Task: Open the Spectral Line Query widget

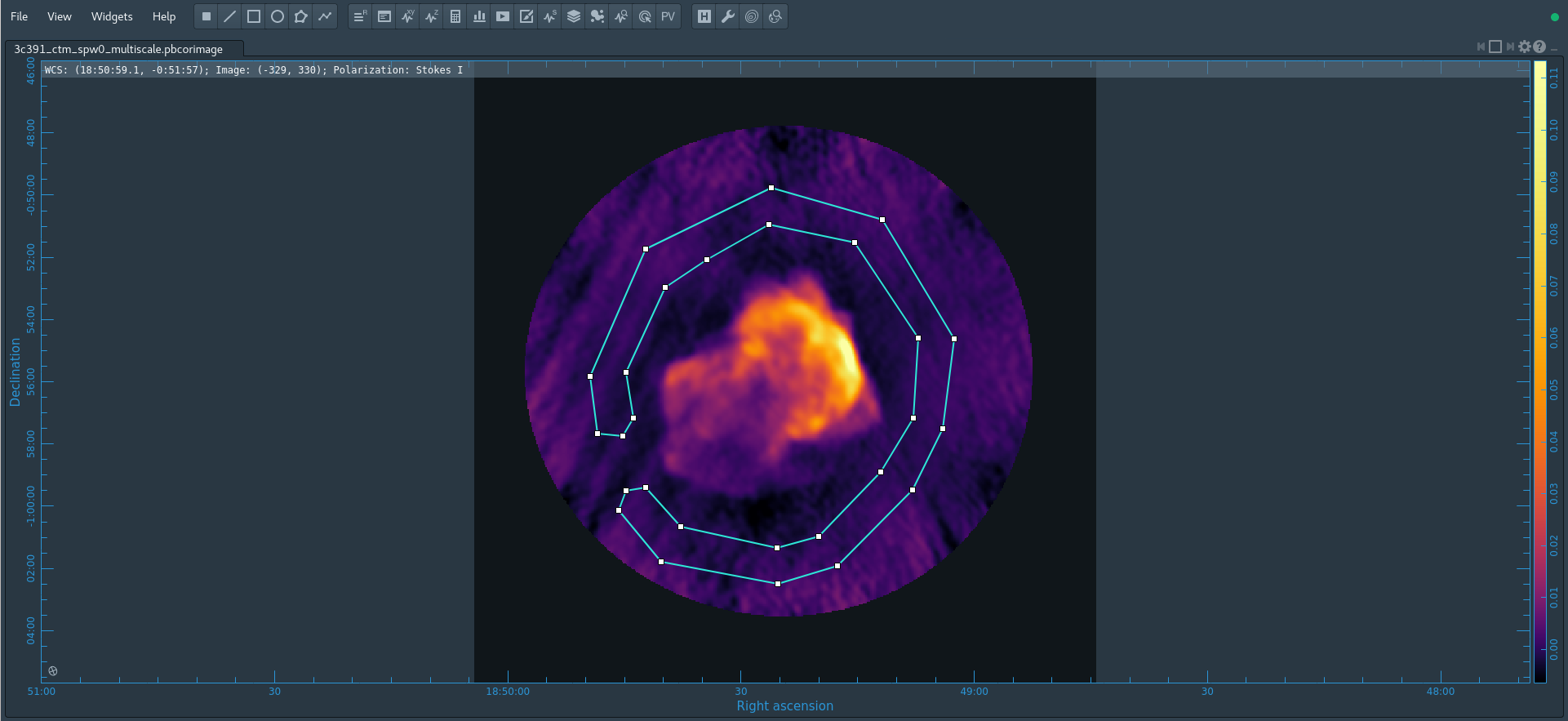Action: (x=621, y=16)
